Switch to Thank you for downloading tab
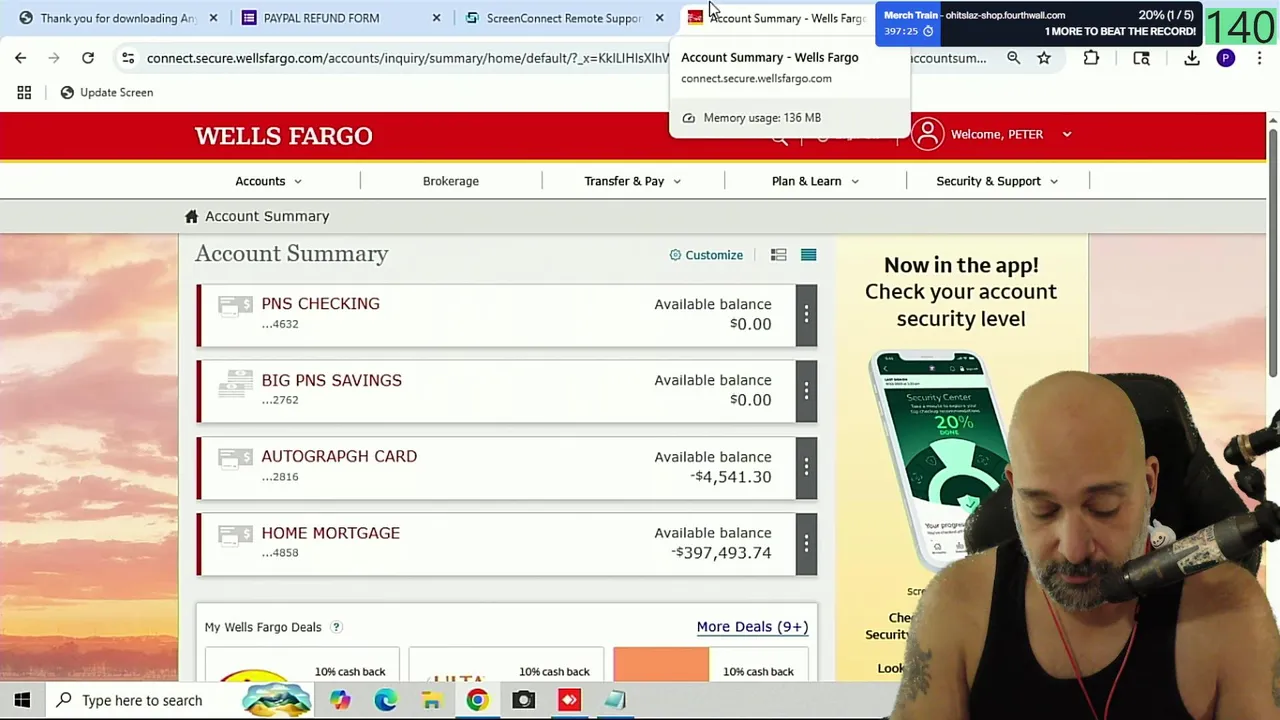 [118, 18]
